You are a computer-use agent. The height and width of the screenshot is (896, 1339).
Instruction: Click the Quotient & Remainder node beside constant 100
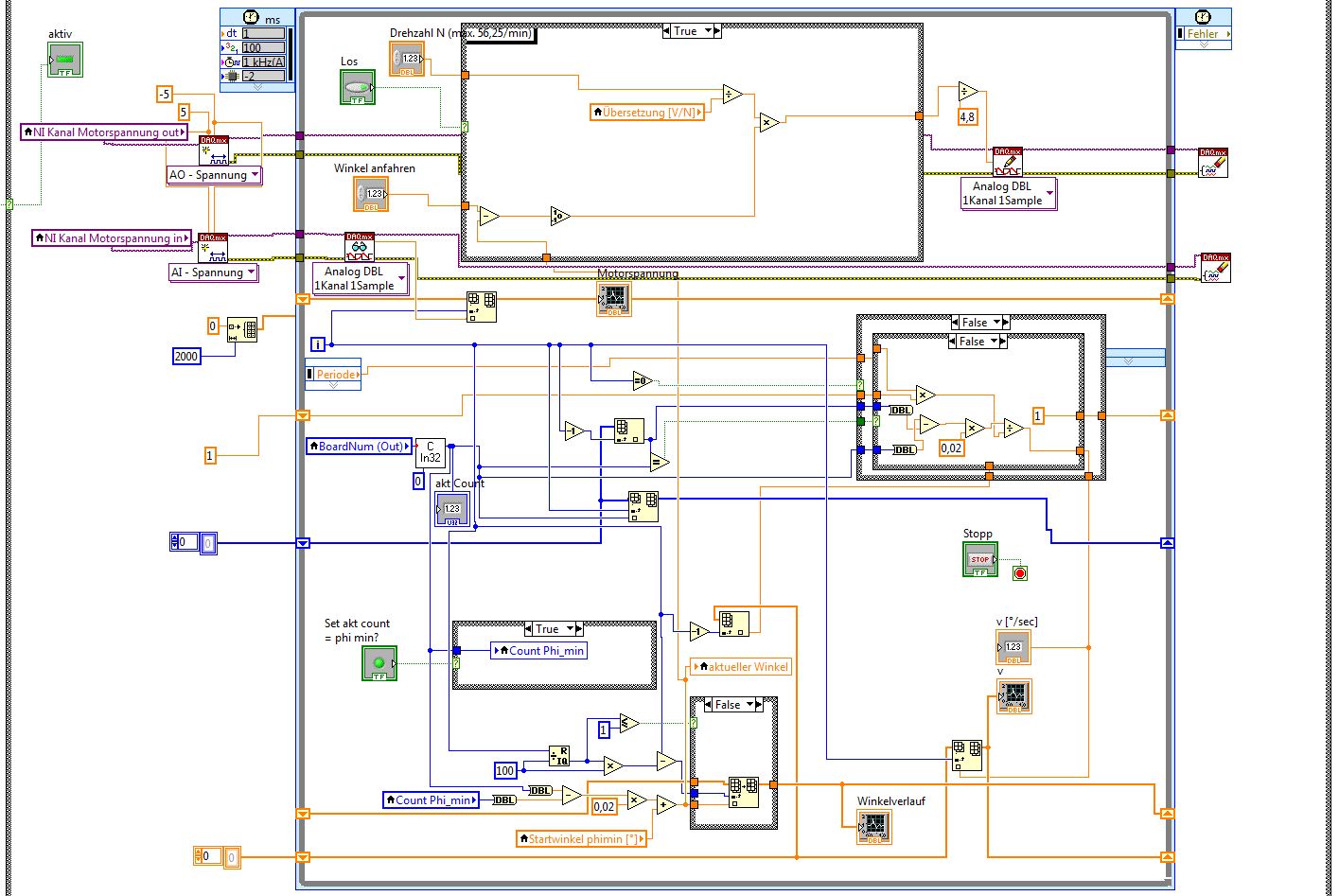[x=559, y=755]
